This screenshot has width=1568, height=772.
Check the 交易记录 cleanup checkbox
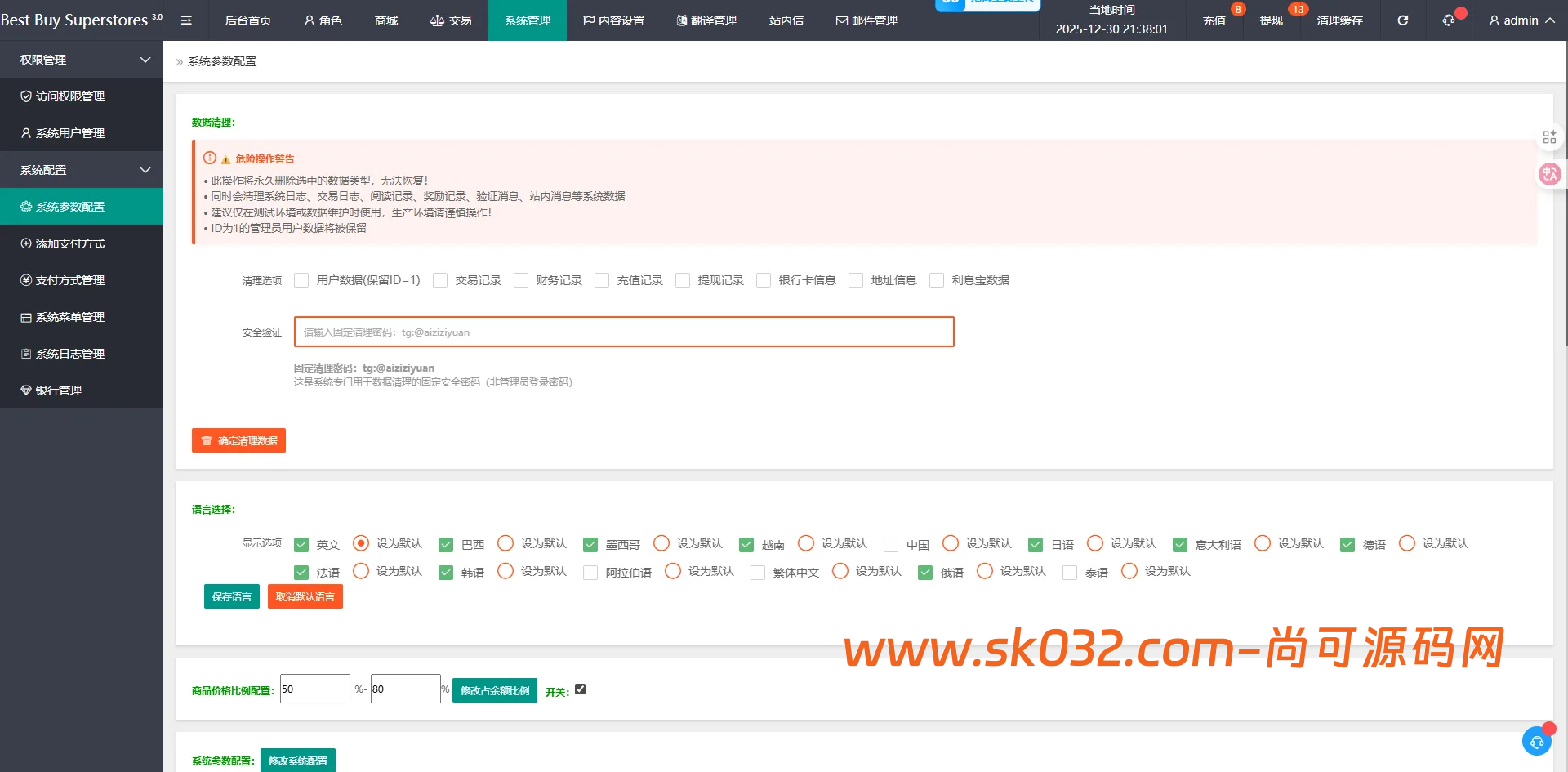click(440, 280)
